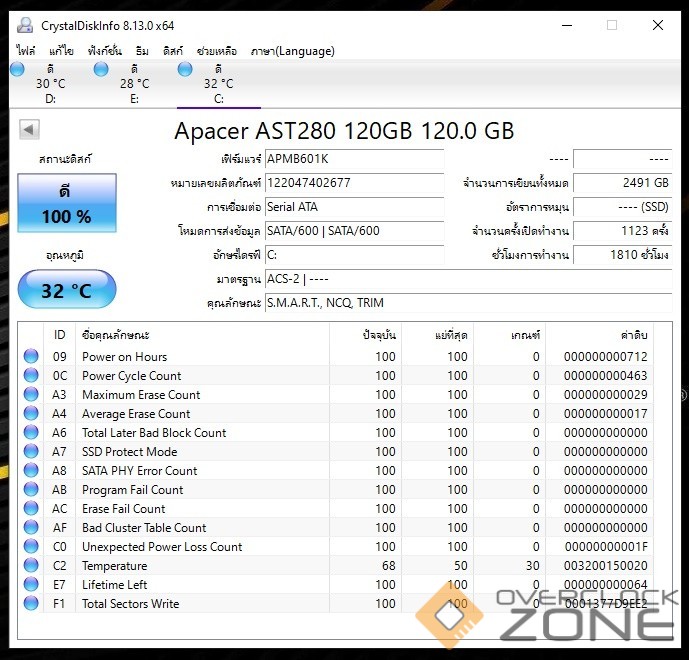This screenshot has height=660, width=689.
Task: Click the ID column header
Action: click(60, 335)
